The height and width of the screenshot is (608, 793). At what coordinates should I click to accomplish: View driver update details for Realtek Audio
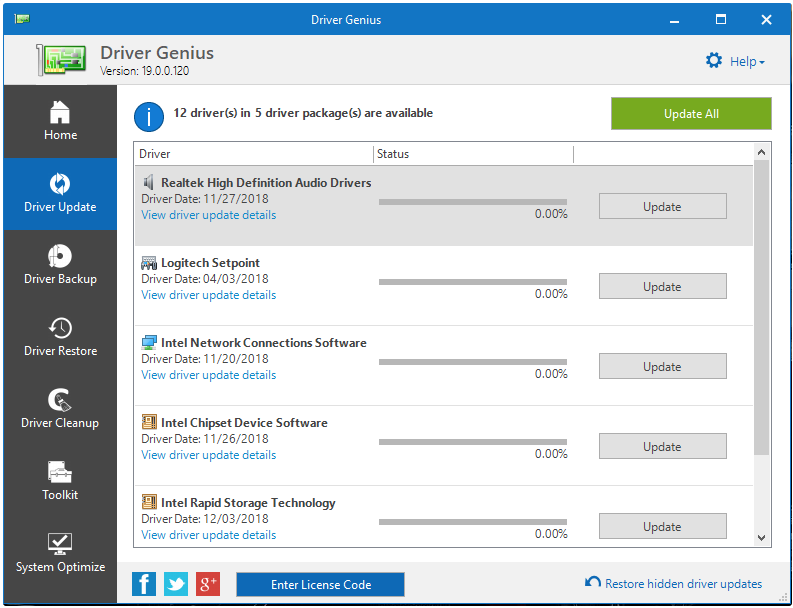pyautogui.click(x=208, y=215)
